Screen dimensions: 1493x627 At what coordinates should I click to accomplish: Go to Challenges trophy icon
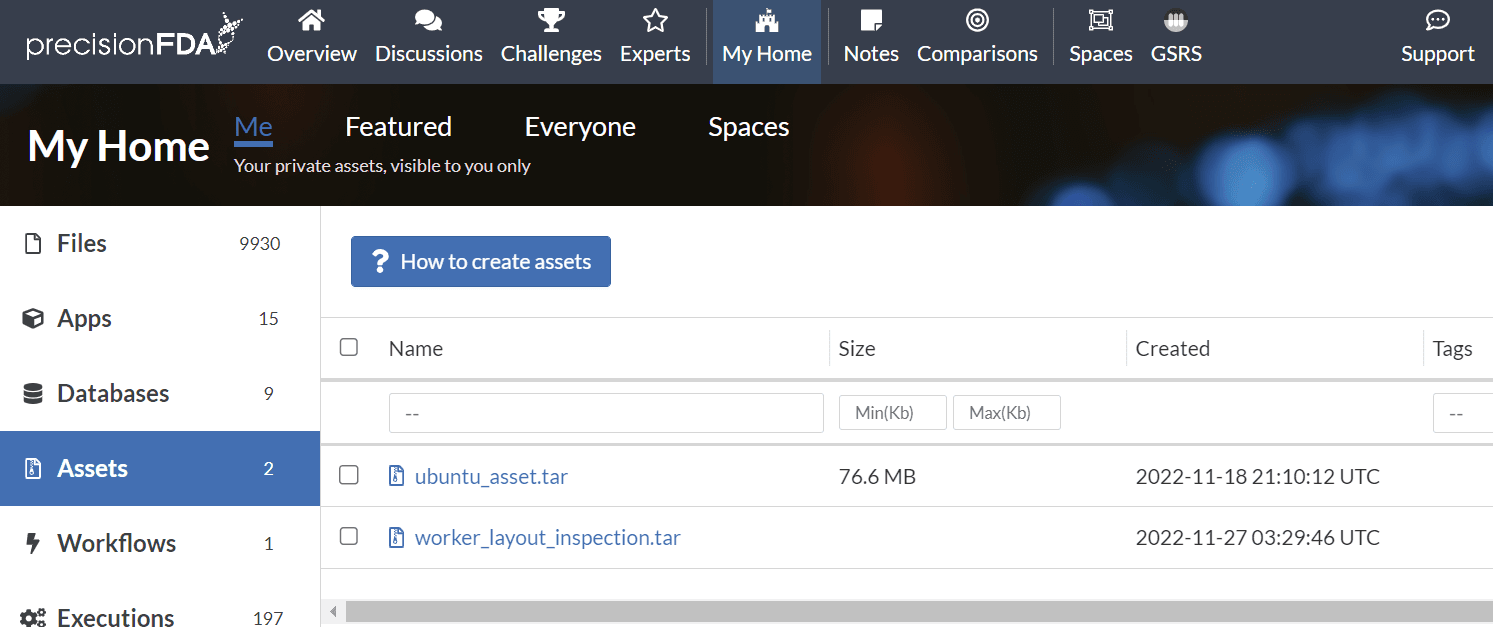point(551,20)
